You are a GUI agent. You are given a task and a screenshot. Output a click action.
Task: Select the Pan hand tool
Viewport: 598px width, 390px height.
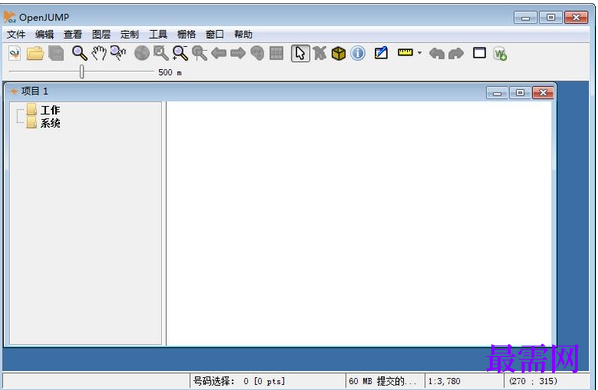point(99,53)
